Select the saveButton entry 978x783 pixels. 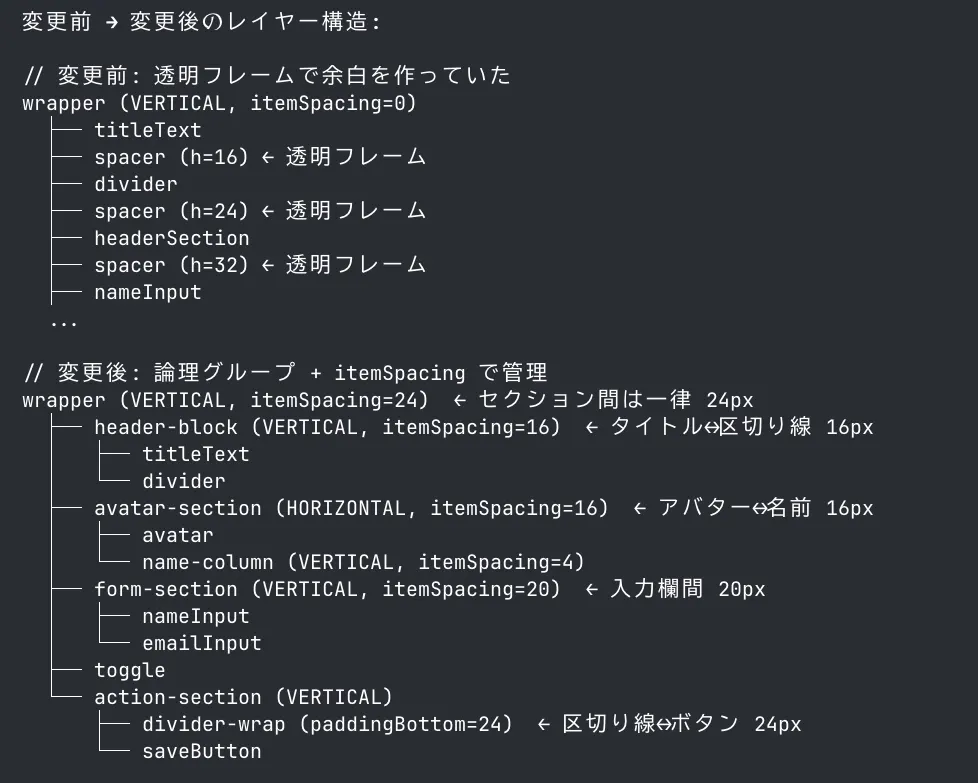tap(201, 751)
